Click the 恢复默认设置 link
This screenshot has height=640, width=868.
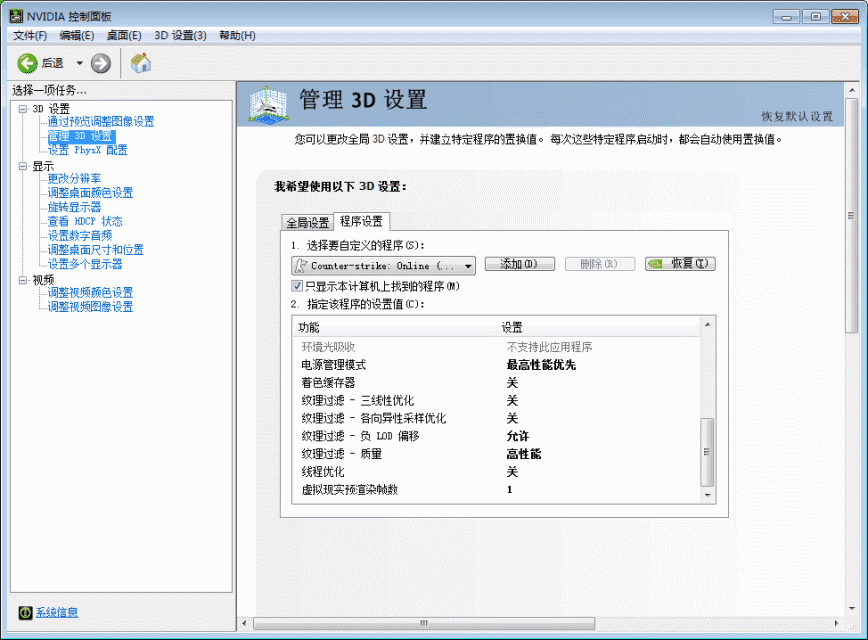(796, 116)
